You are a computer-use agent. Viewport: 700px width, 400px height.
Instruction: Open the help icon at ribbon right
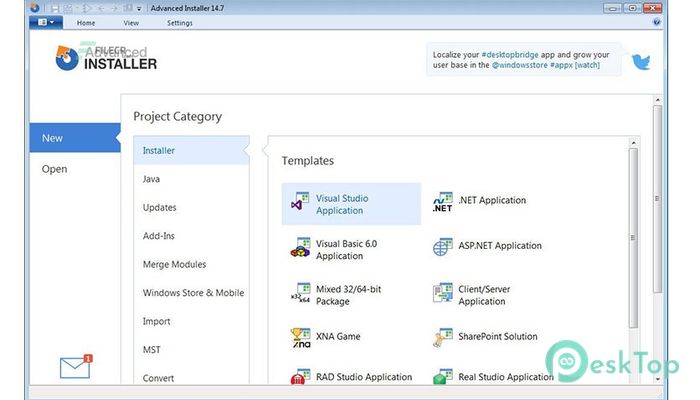656,22
